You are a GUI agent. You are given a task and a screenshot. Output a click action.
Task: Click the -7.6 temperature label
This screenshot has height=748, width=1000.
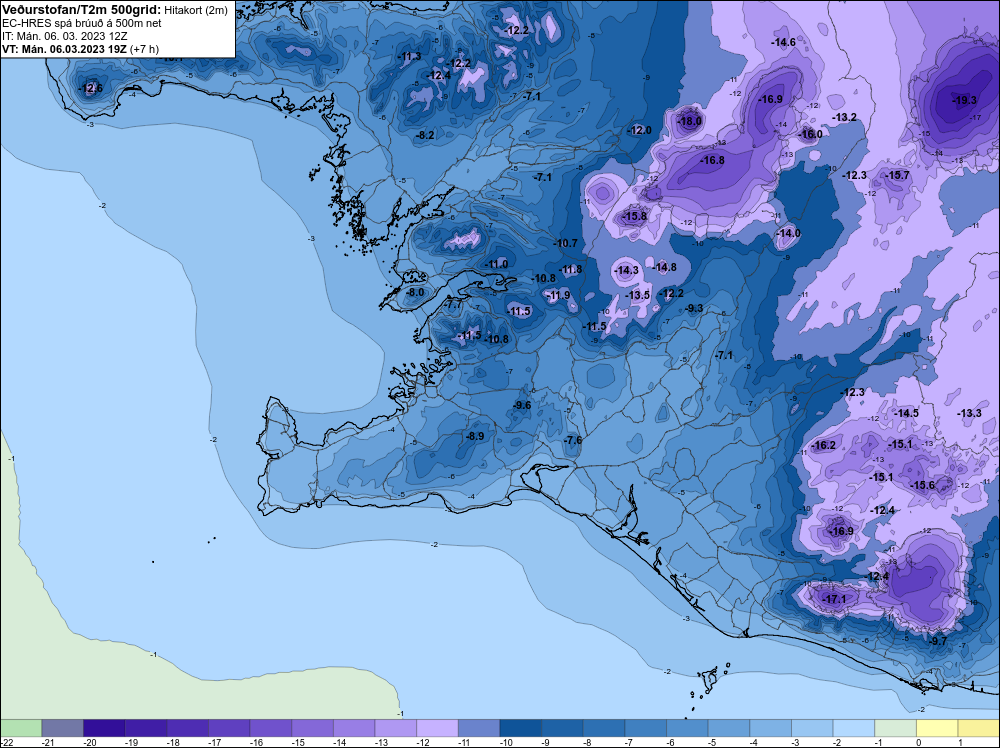pyautogui.click(x=573, y=441)
